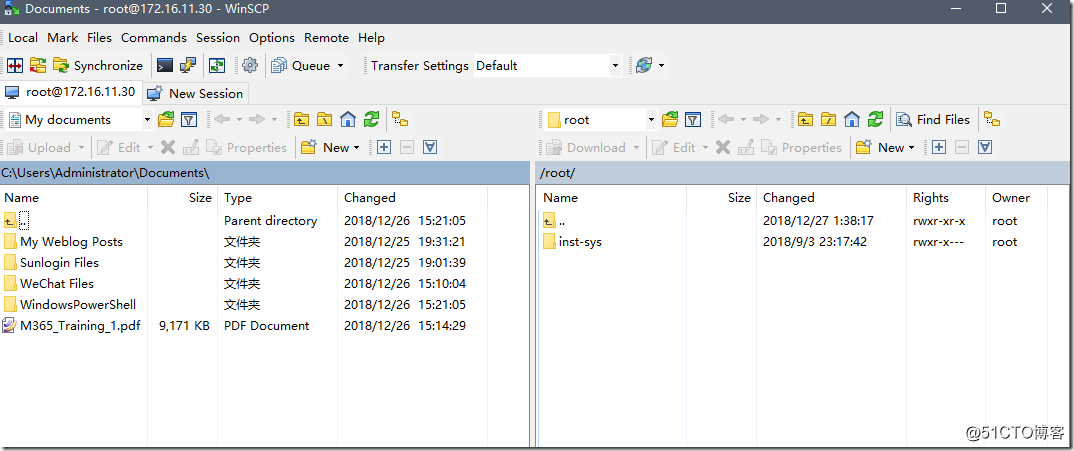Click remote Select Files plus icon
Image resolution: width=1074 pixels, height=451 pixels.
point(939,147)
